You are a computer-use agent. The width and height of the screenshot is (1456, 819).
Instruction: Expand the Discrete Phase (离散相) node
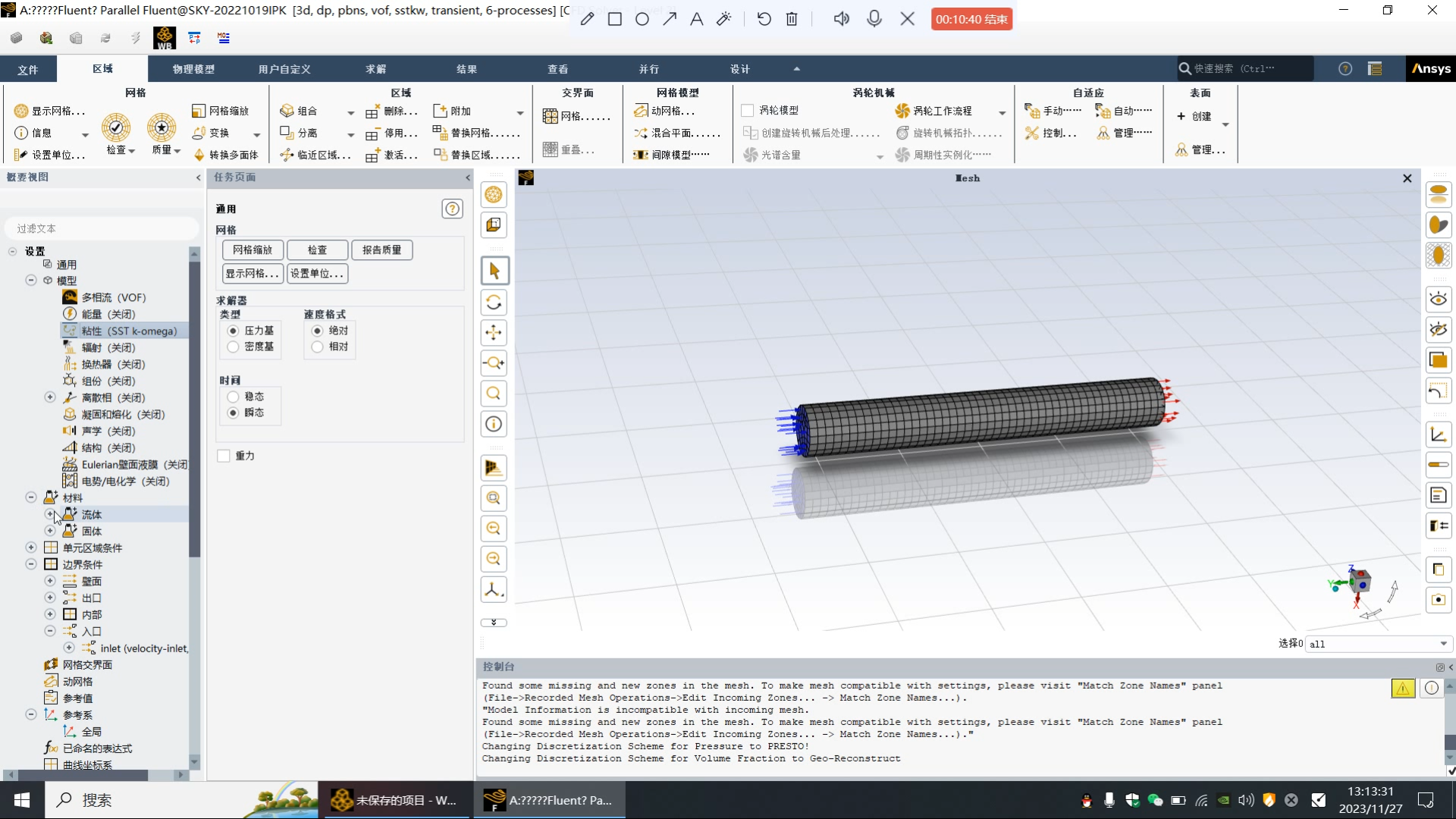pos(50,397)
